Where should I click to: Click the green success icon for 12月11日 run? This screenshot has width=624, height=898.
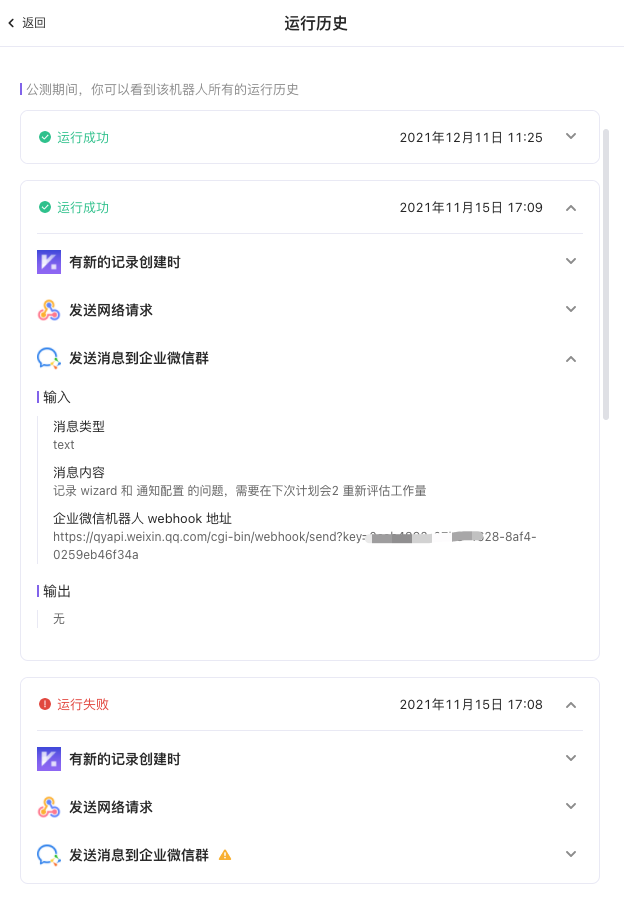pos(45,137)
